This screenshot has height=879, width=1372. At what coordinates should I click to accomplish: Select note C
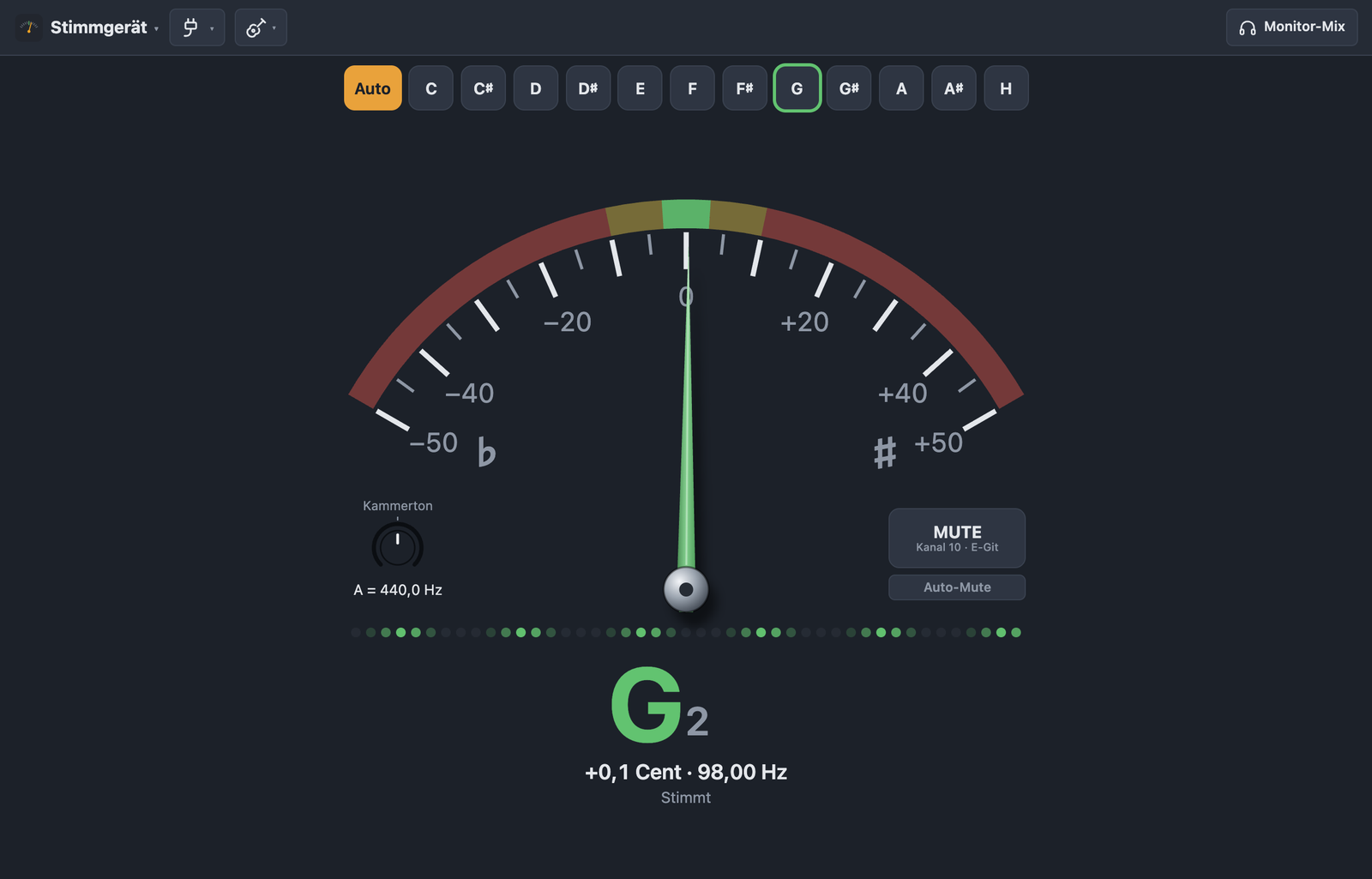click(x=431, y=88)
